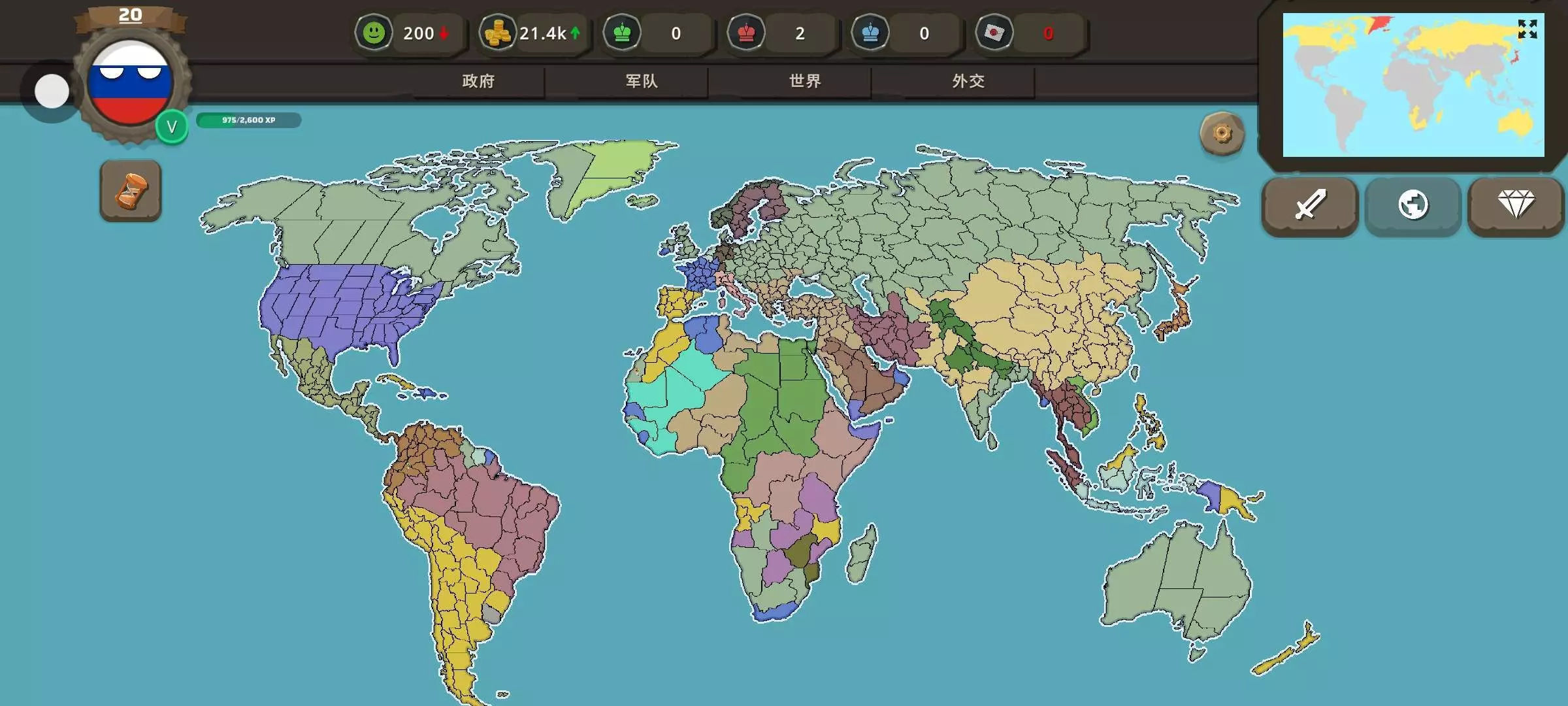Click the green crown allies icon
This screenshot has height=706, width=1568.
tap(622, 33)
